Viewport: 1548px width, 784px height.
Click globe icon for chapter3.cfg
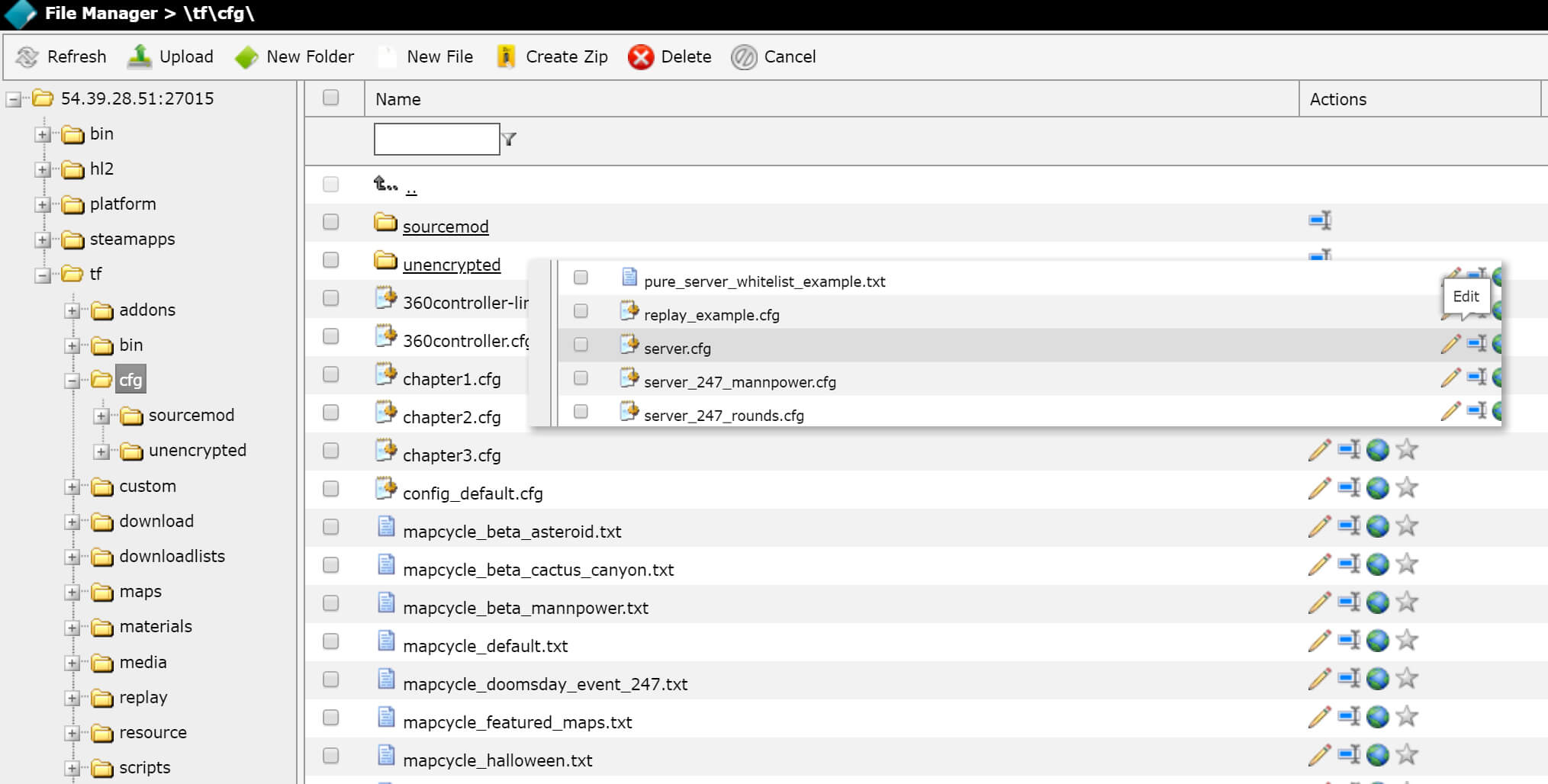point(1377,450)
